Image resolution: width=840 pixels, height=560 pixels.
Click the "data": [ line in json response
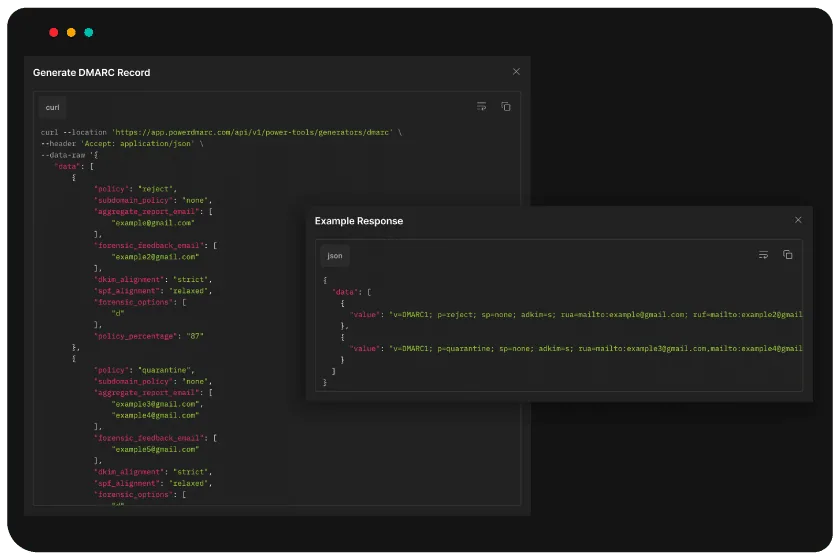pos(352,292)
